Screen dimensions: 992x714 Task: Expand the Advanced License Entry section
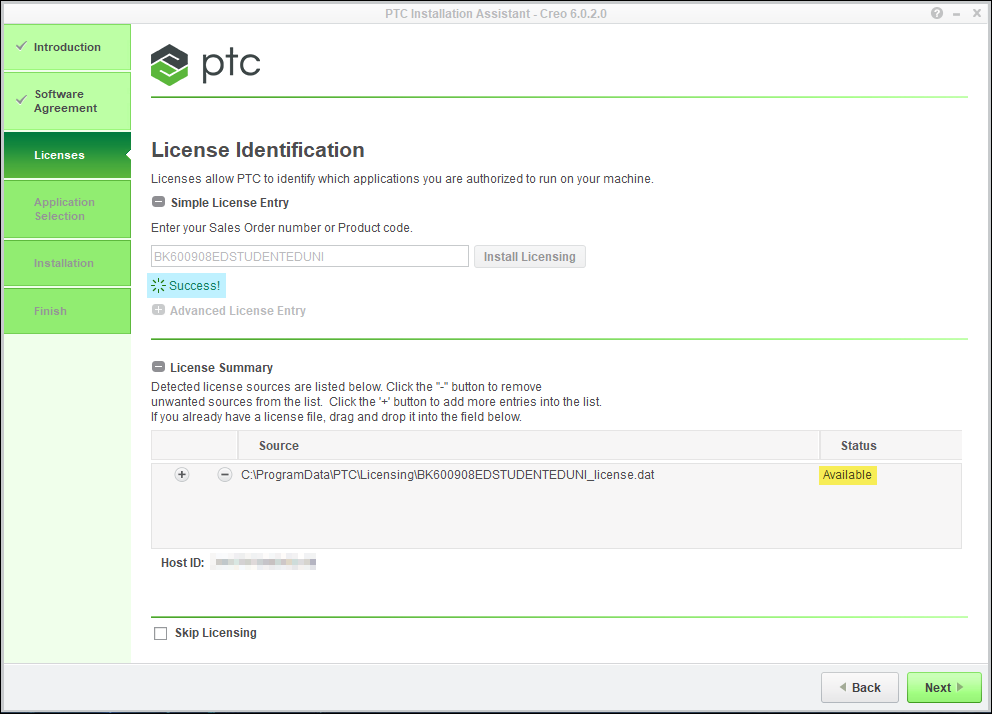pyautogui.click(x=158, y=311)
